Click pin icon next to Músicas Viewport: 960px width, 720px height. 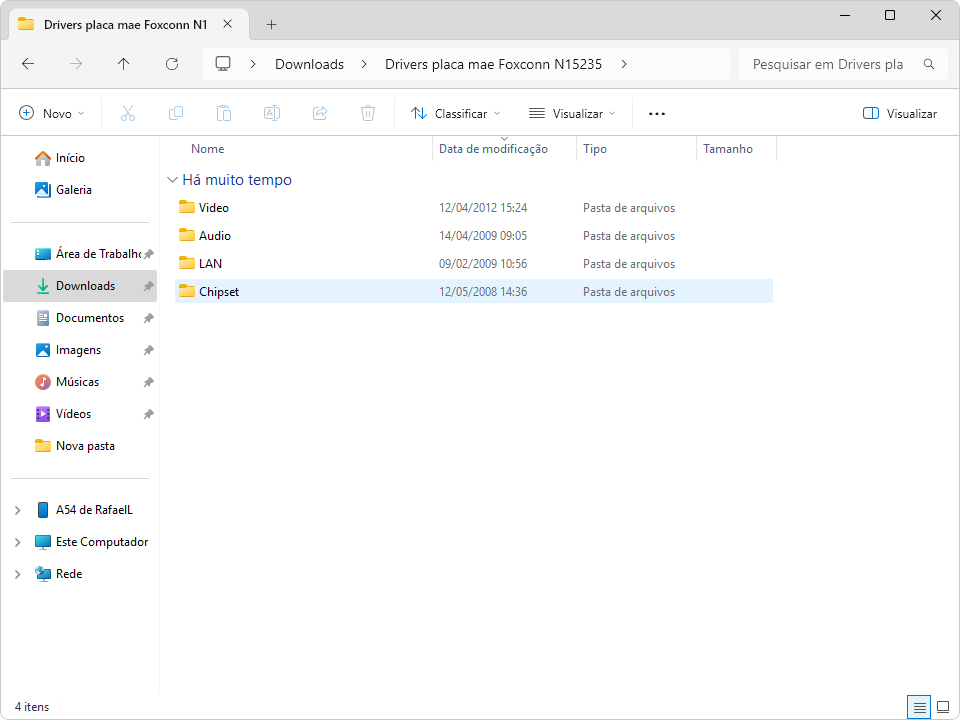tap(149, 381)
